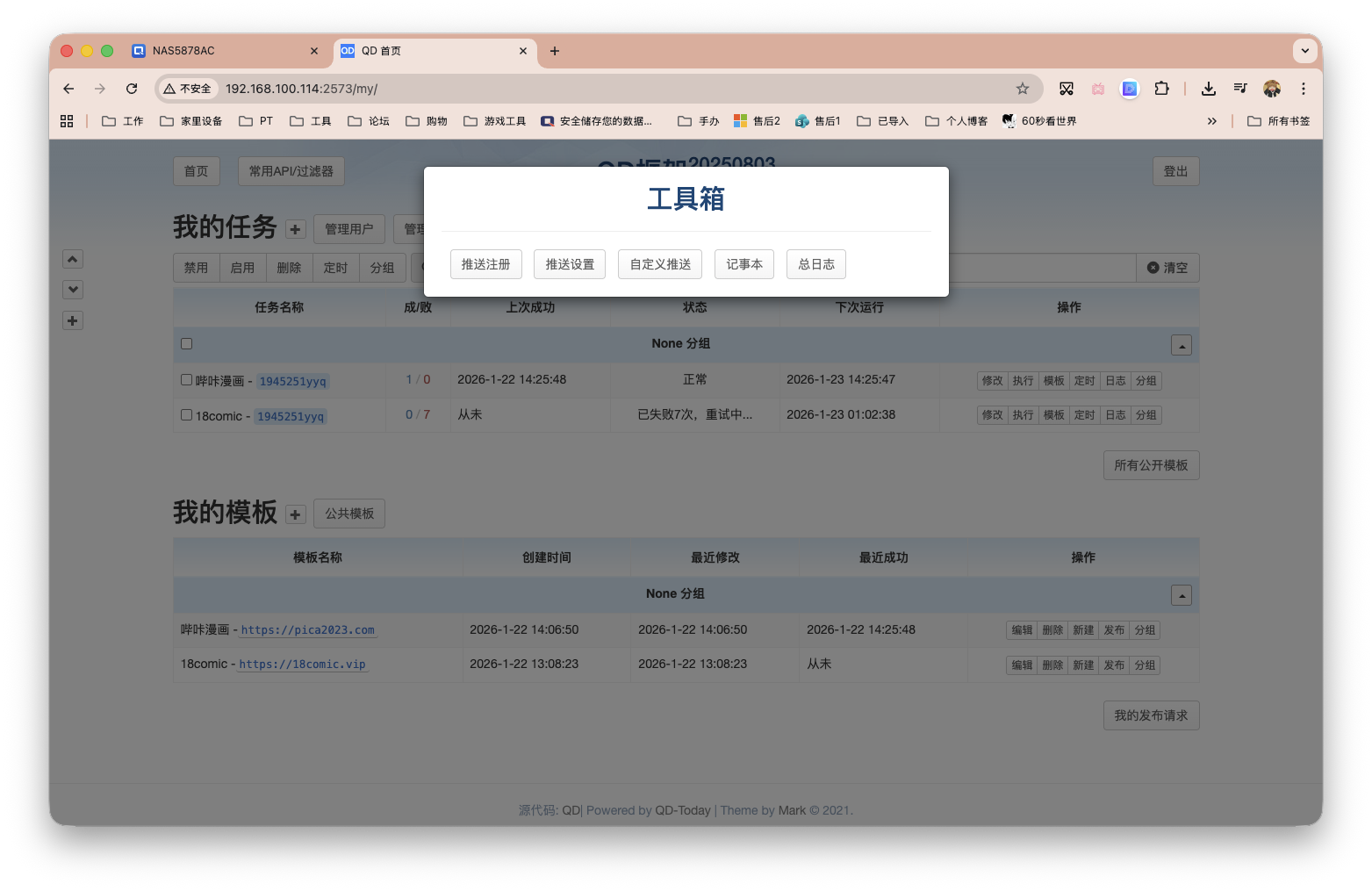
Task: Collapse the None 分组 group in task list
Action: click(x=1181, y=344)
